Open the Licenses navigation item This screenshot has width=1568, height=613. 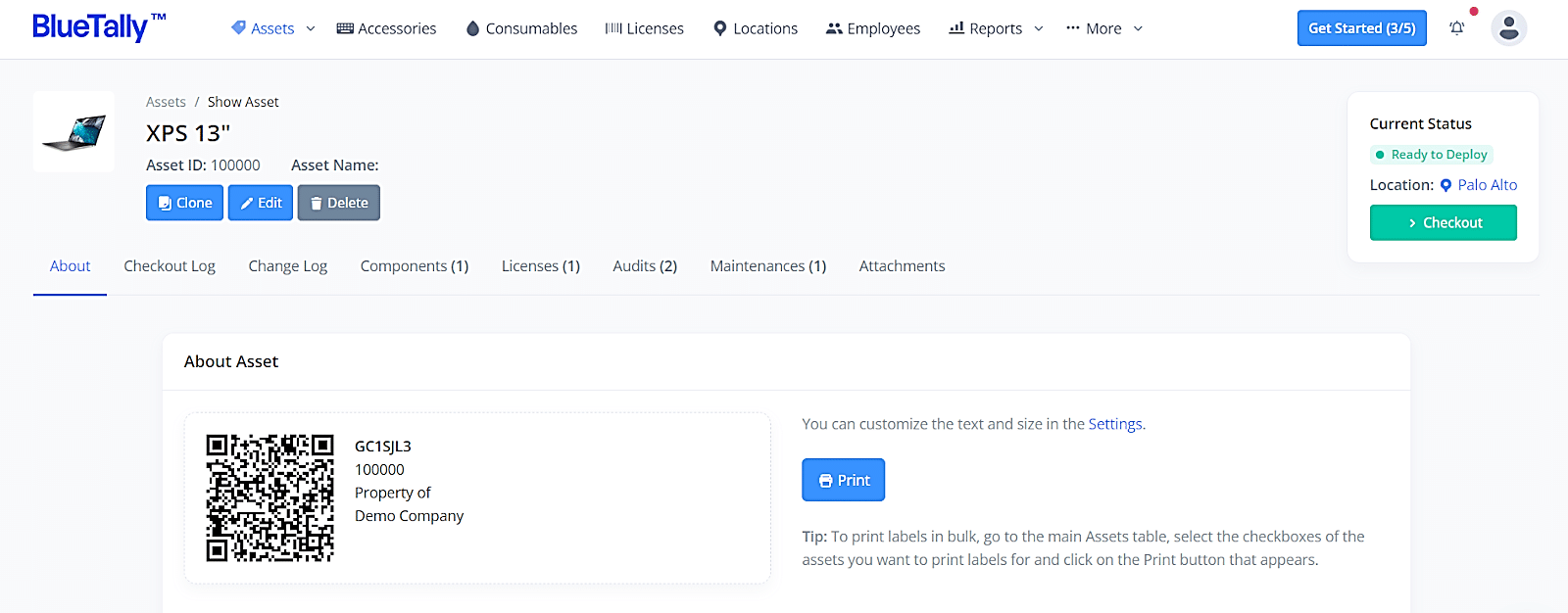(x=644, y=28)
